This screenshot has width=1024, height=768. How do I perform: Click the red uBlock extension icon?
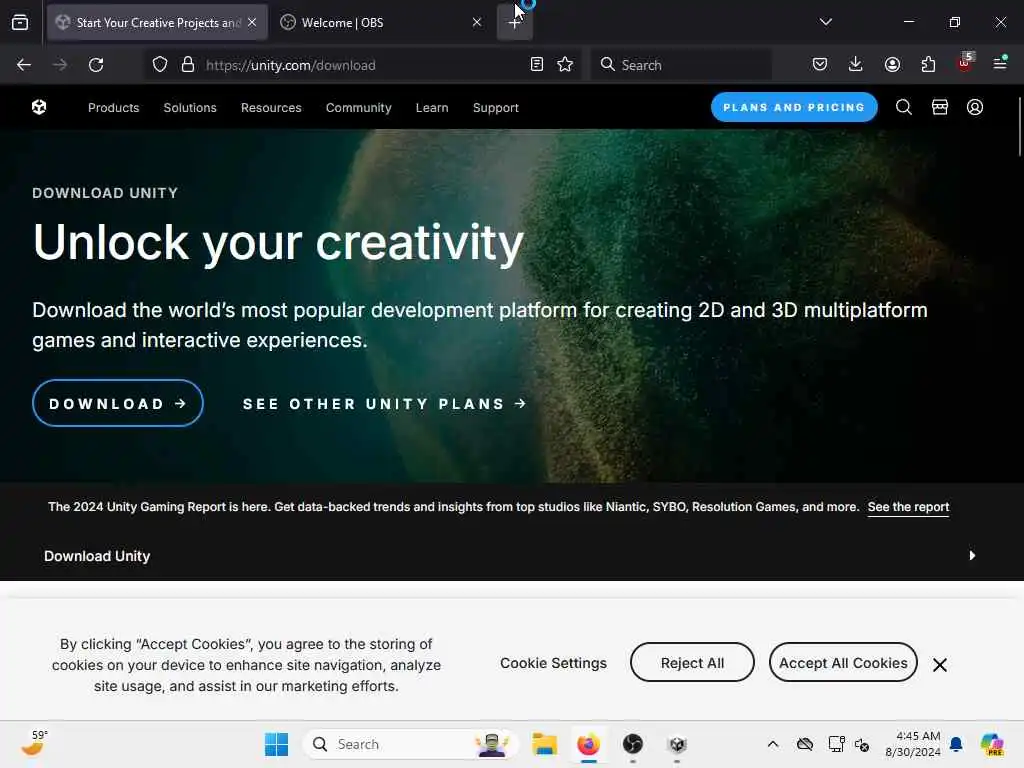coord(965,63)
